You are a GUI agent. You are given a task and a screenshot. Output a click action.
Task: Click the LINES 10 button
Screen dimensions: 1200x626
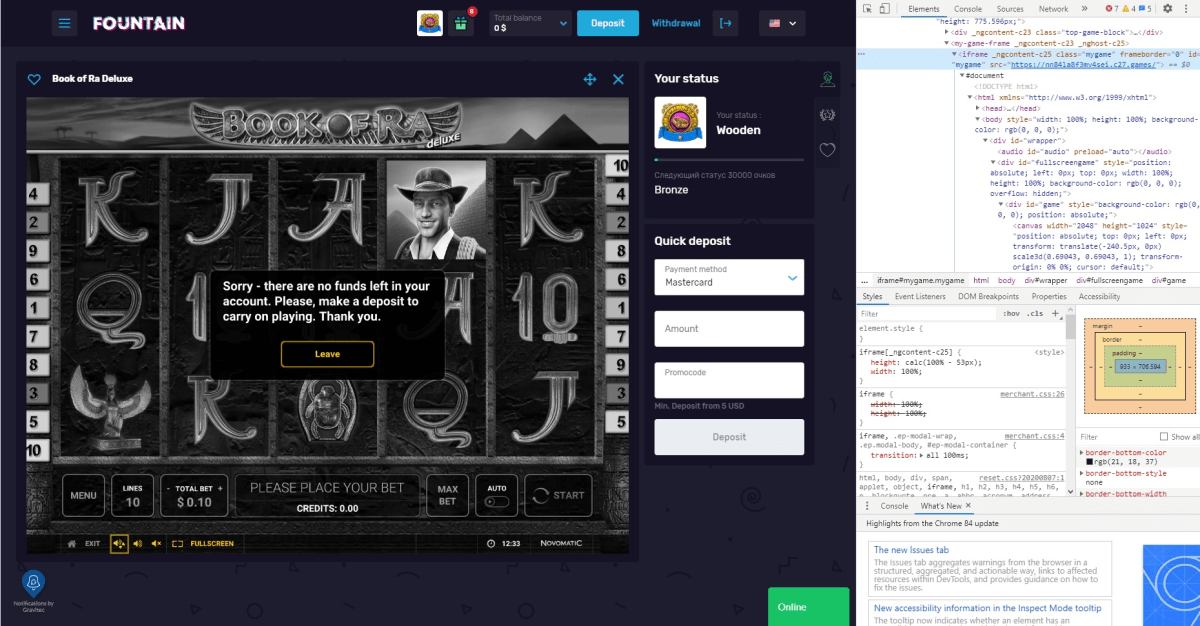[133, 495]
